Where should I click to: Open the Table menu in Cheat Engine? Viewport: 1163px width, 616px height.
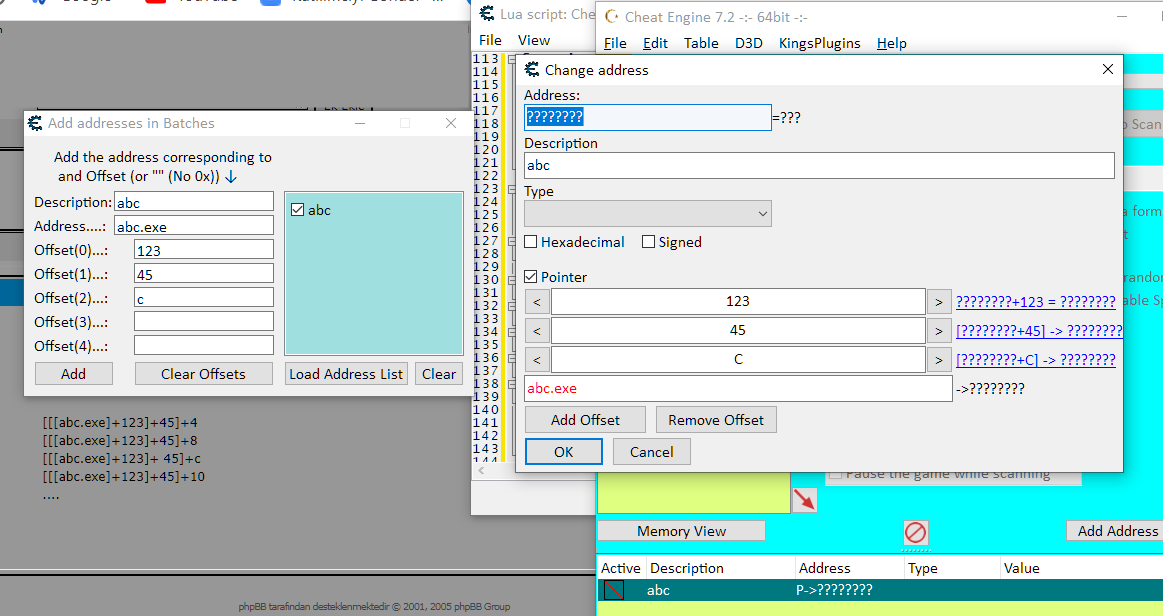(701, 43)
